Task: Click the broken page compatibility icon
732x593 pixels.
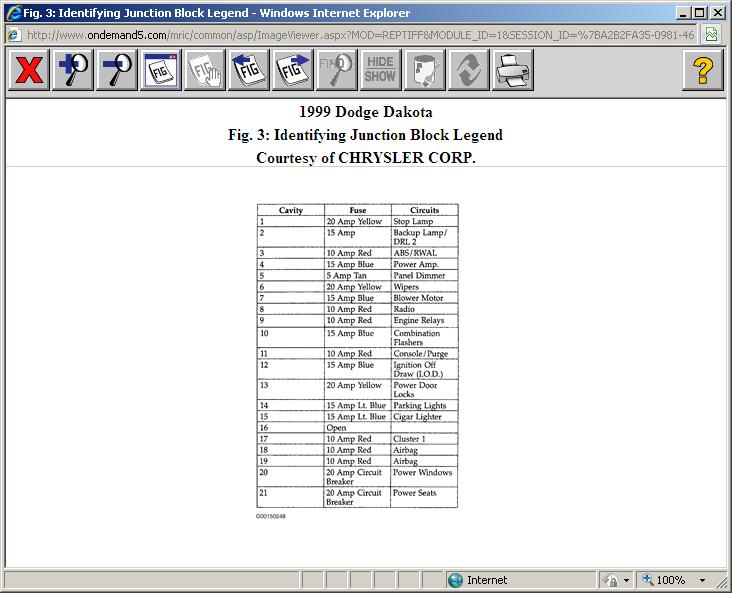Action: (x=711, y=35)
